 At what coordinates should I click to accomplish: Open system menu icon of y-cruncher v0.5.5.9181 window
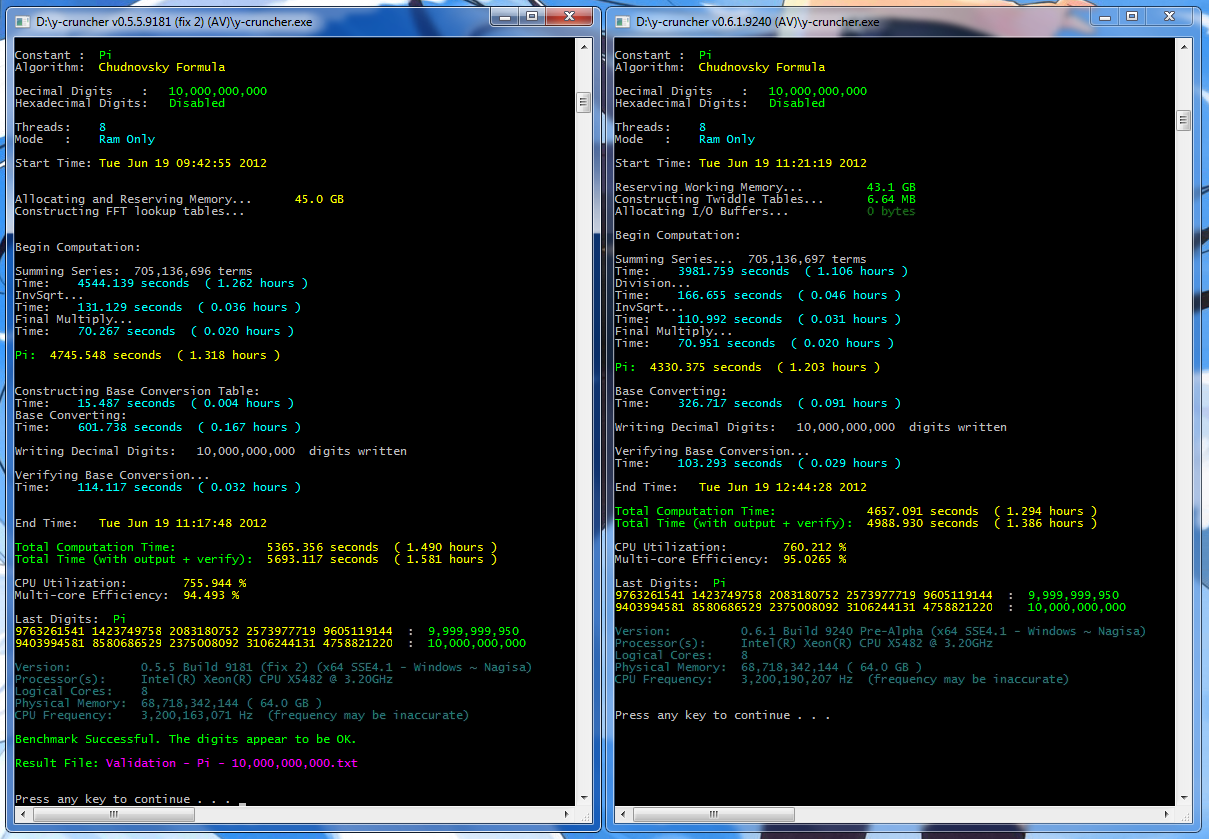pos(23,21)
